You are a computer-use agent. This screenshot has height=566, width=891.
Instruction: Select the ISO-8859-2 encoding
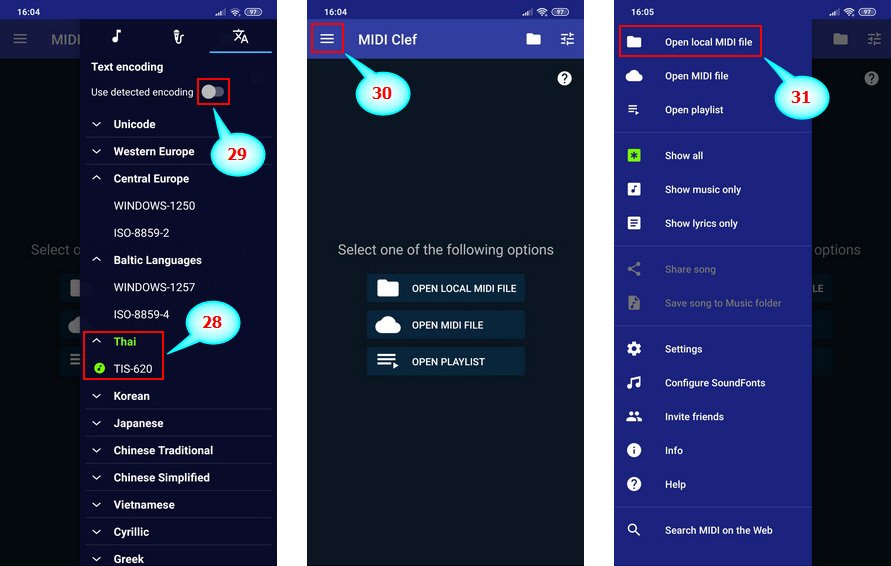(141, 233)
